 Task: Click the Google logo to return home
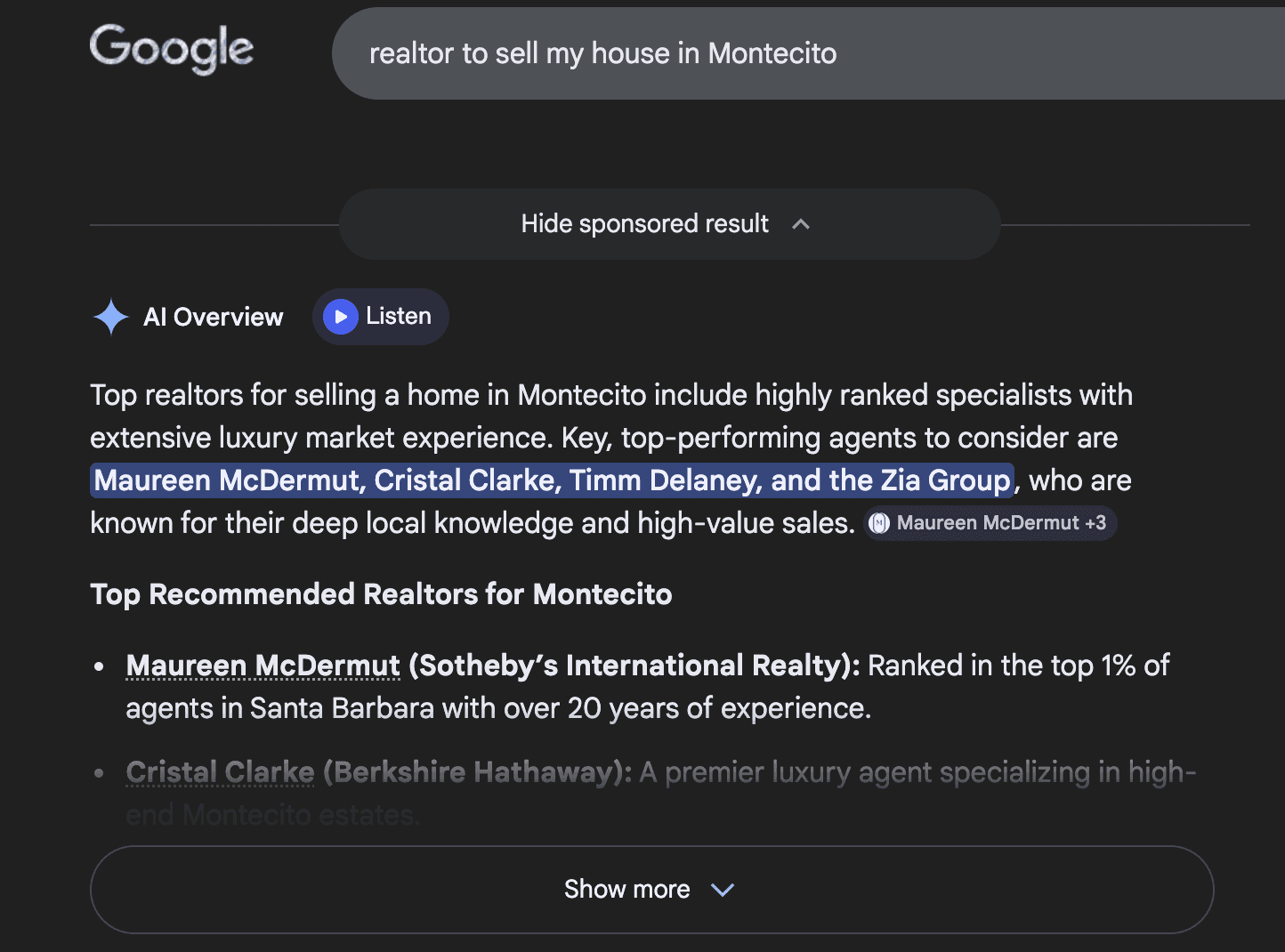(x=171, y=51)
